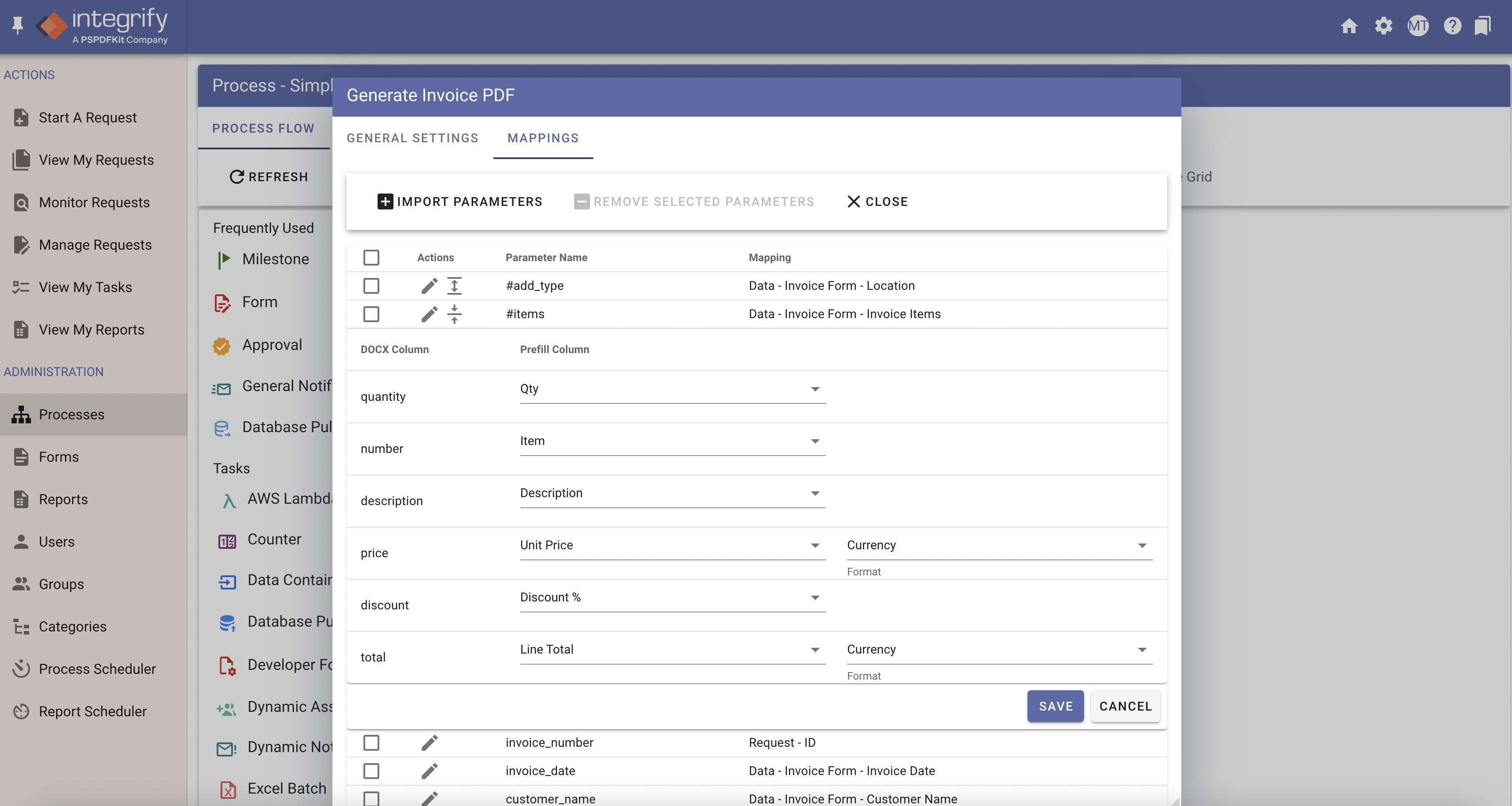Check the invoice_number row checkbox
The height and width of the screenshot is (806, 1512).
point(371,743)
